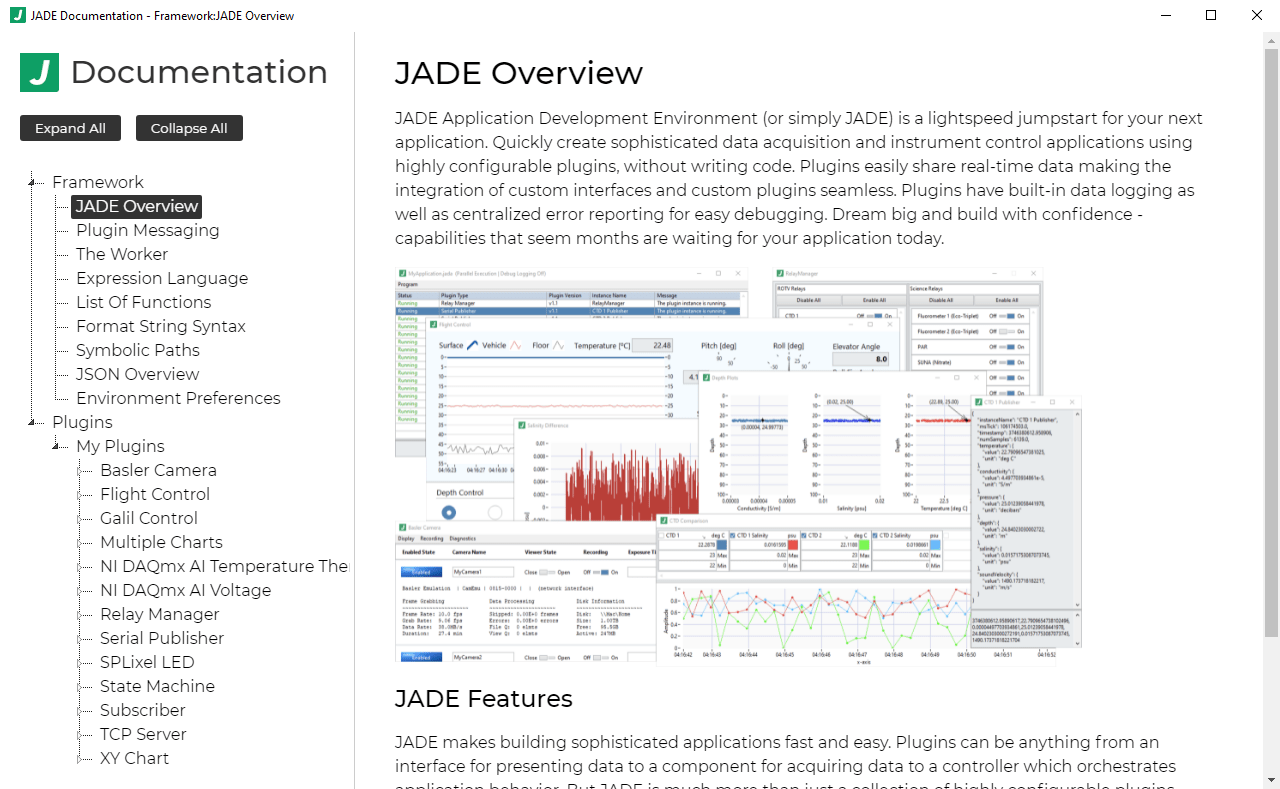
Task: Collapse the My Plugins branch
Action: coord(58,446)
